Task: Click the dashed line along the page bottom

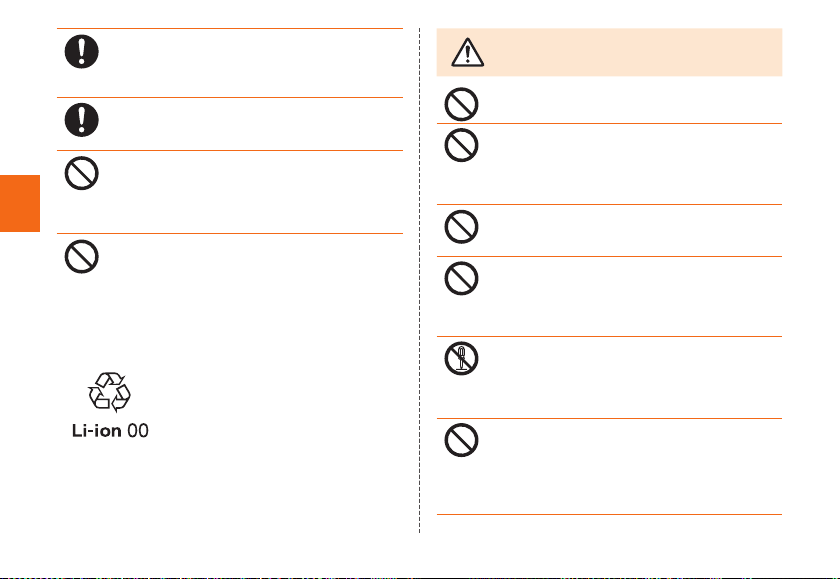Action: click(x=420, y=577)
